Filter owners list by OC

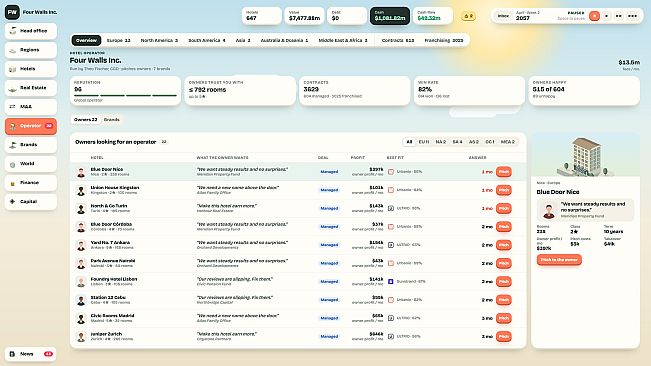pyautogui.click(x=490, y=142)
